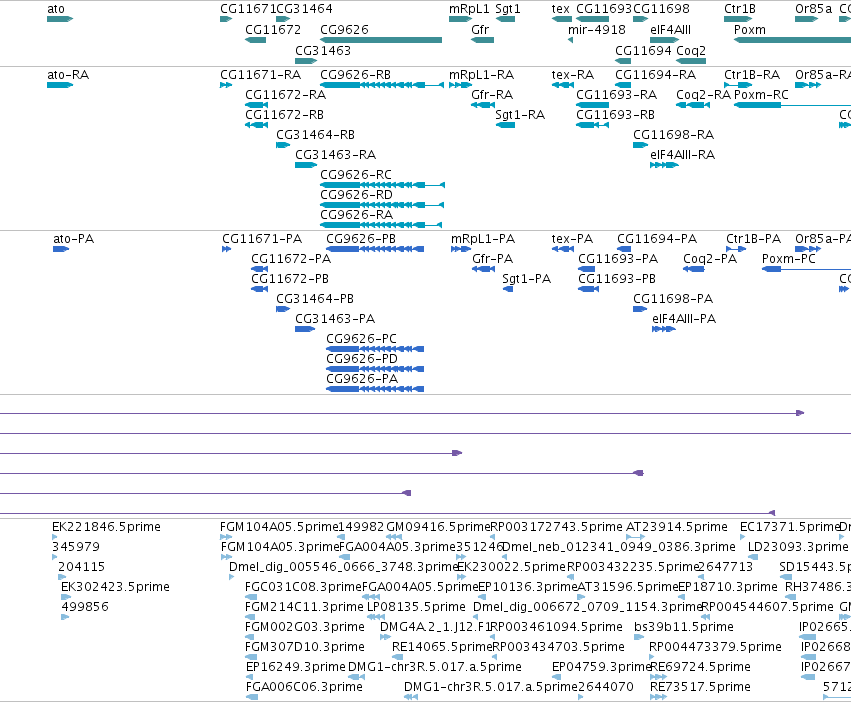Open EST FGM307D10.3prime label

305,647
